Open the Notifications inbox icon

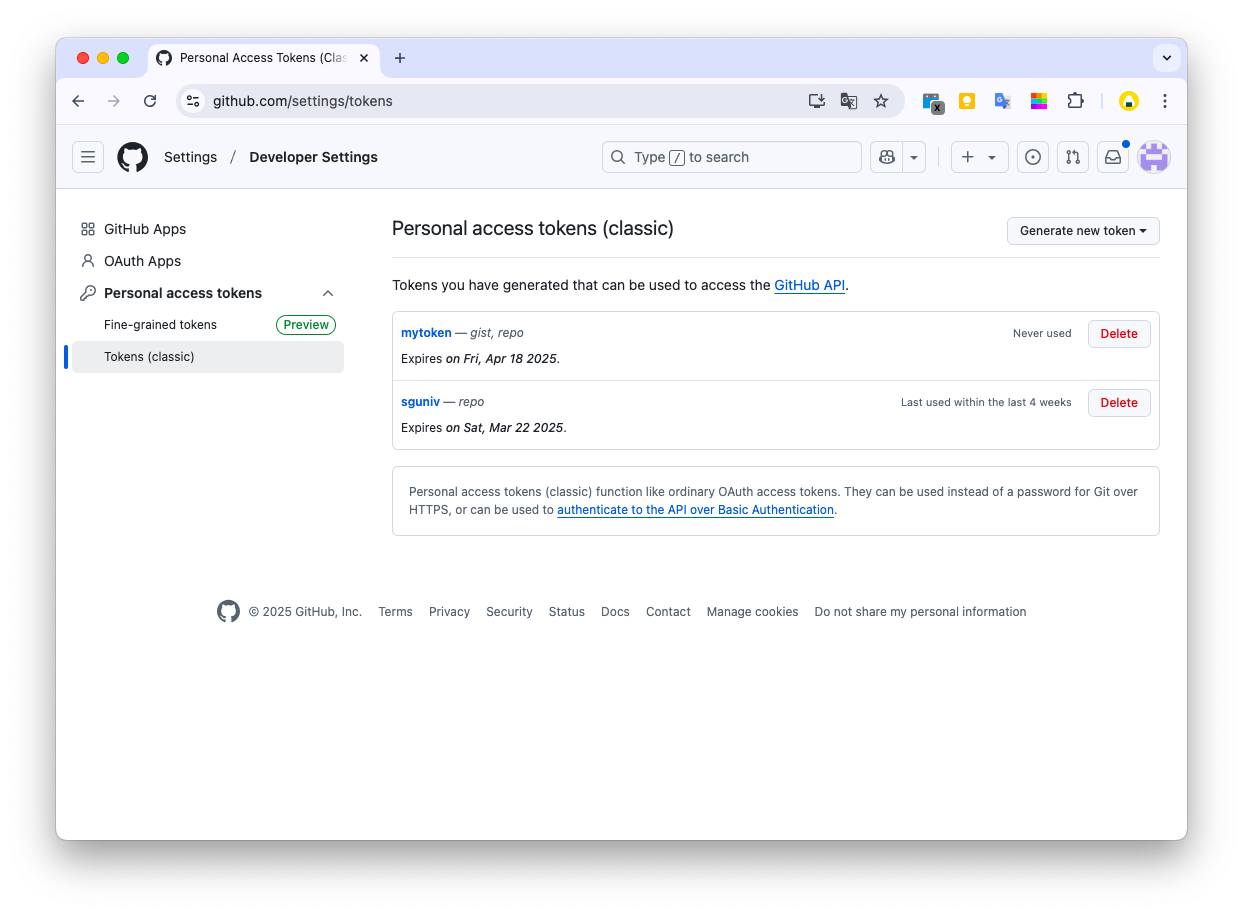click(1113, 157)
